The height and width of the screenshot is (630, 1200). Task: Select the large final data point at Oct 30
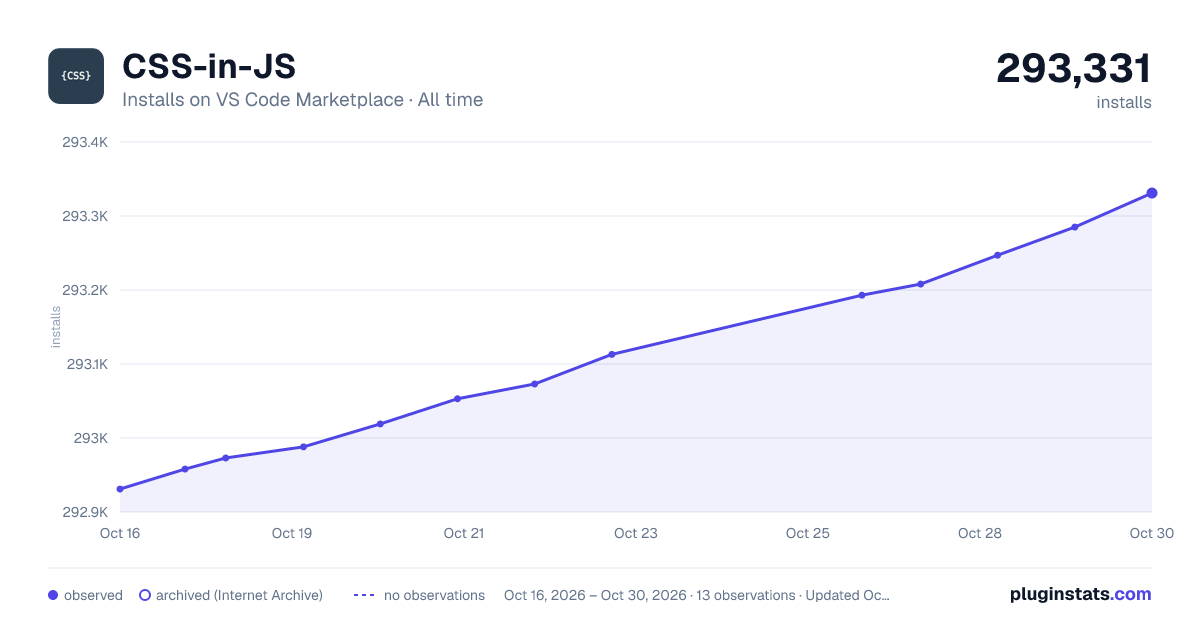coord(1152,193)
